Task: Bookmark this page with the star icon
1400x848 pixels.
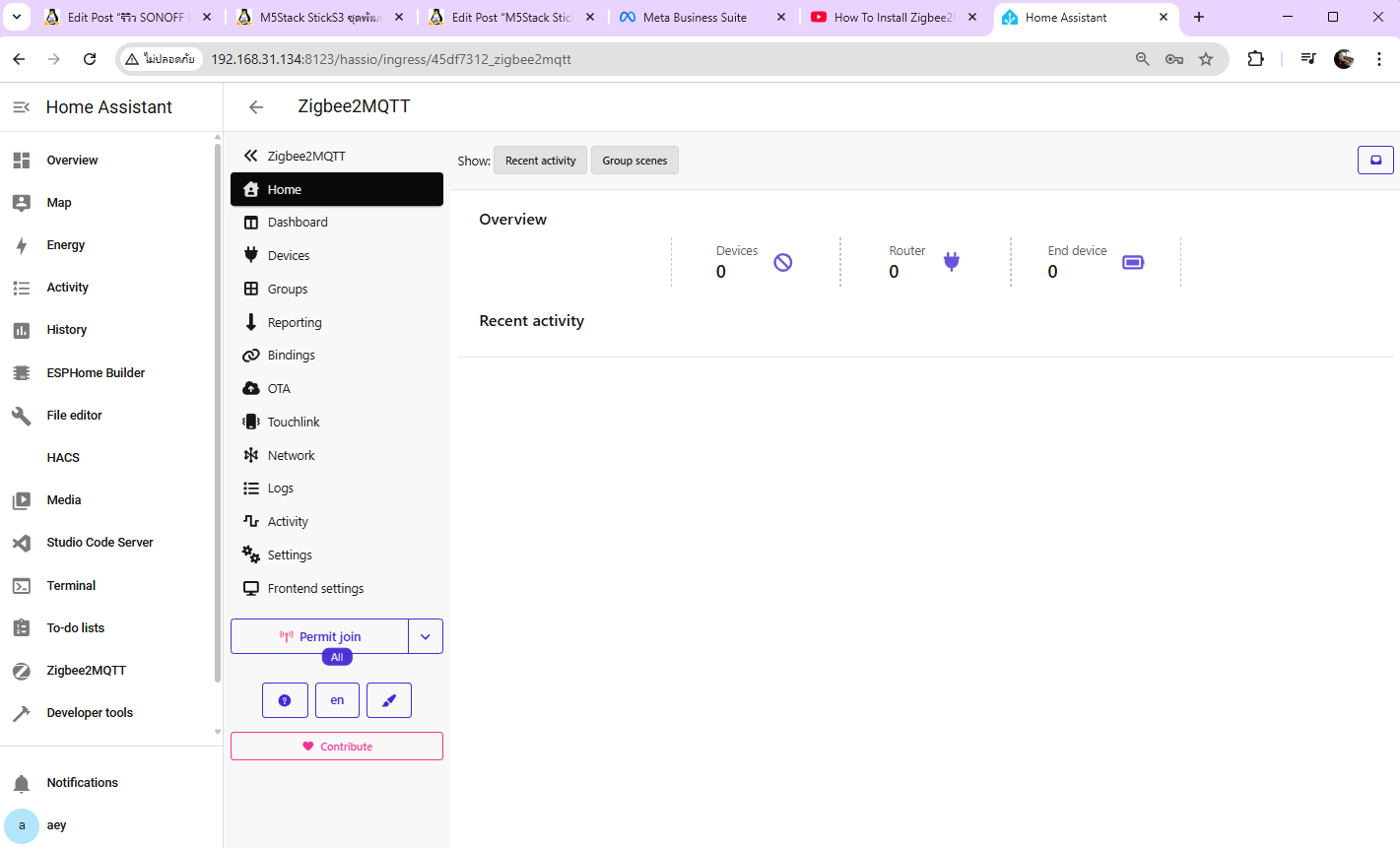Action: click(x=1206, y=59)
